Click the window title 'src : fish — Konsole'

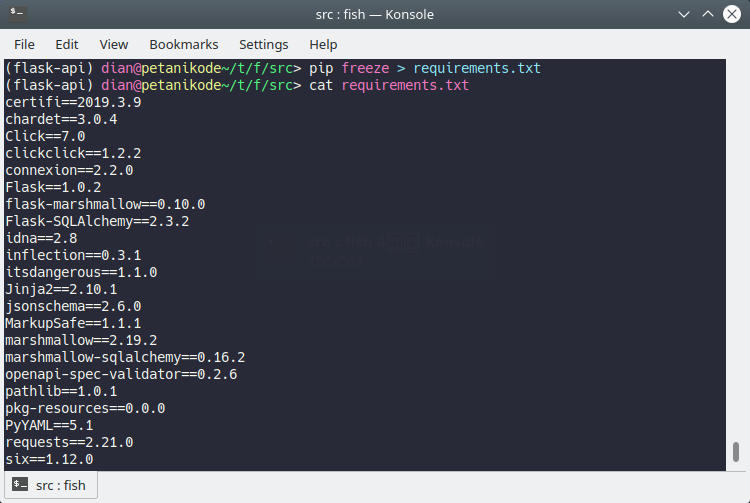375,15
